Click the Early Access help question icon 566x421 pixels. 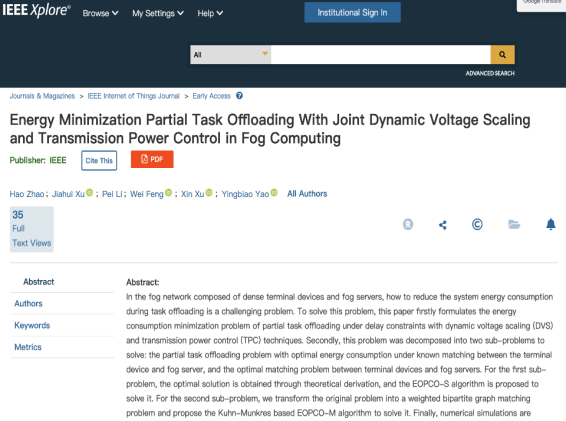pyautogui.click(x=239, y=96)
